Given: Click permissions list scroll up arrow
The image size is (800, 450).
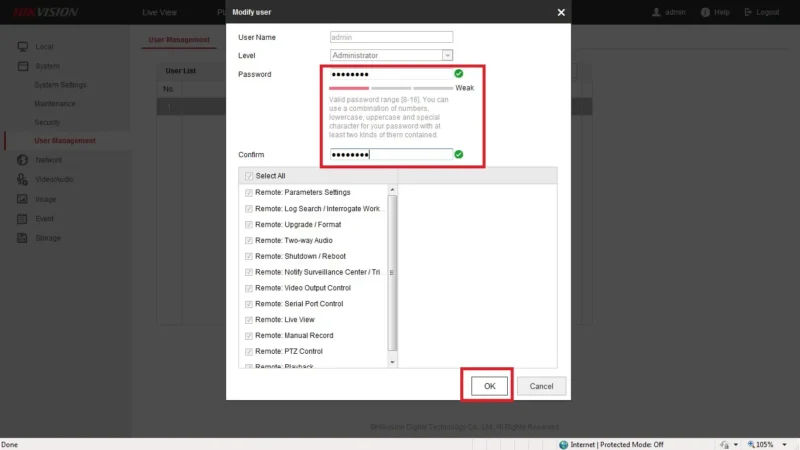Looking at the screenshot, I should click(x=392, y=190).
